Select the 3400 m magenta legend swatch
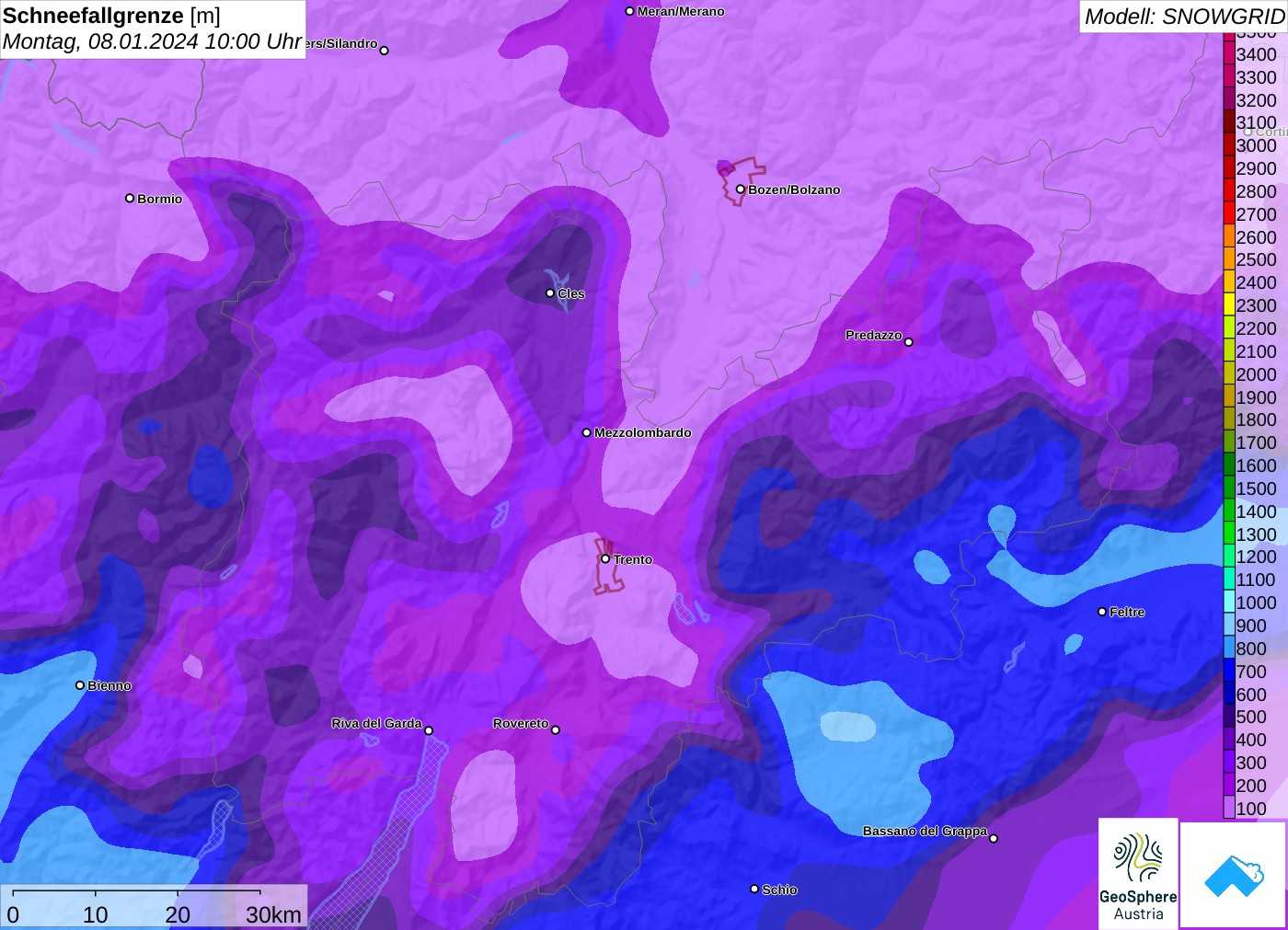Viewport: 1288px width, 930px height. pyautogui.click(x=1229, y=53)
